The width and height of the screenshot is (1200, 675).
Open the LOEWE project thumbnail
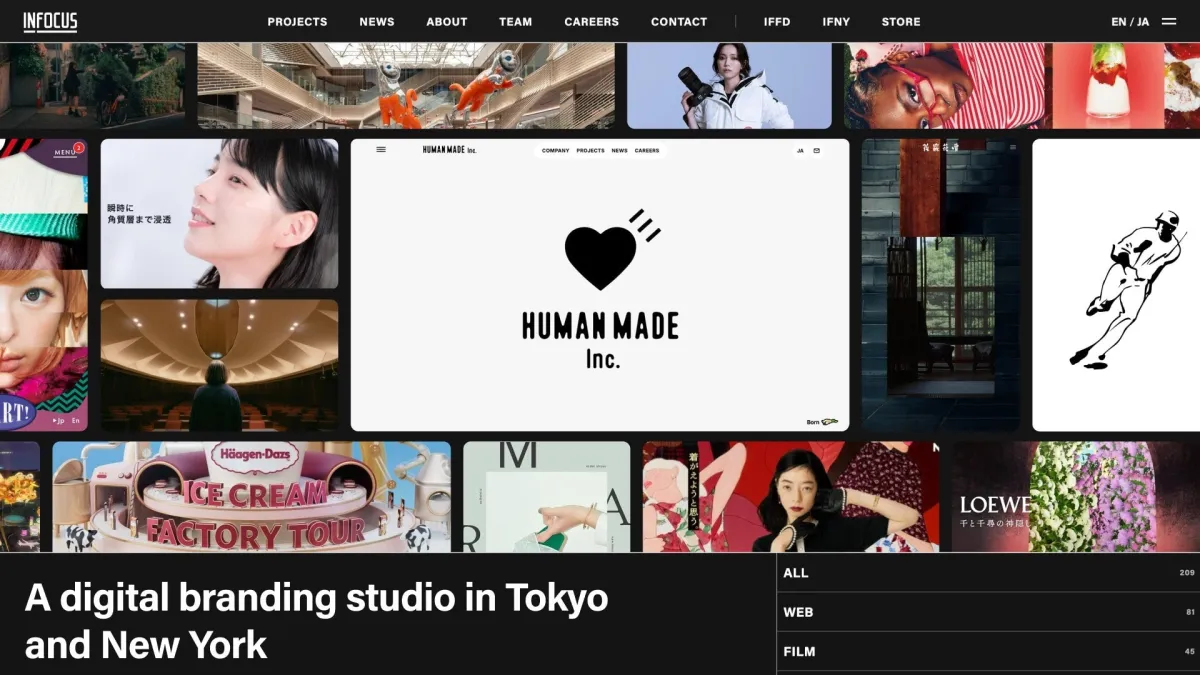tap(1075, 497)
